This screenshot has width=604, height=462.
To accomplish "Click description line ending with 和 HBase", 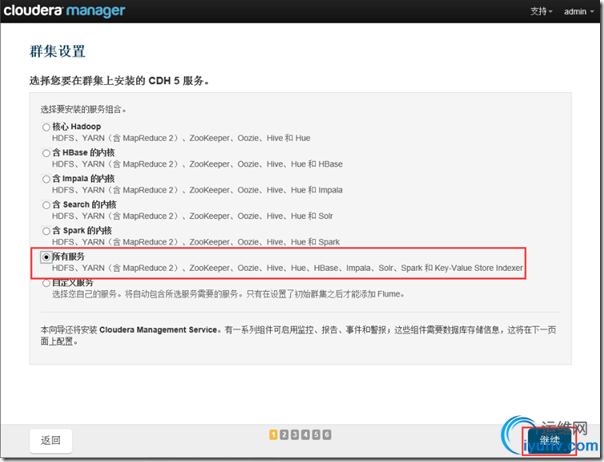I will click(x=197, y=164).
